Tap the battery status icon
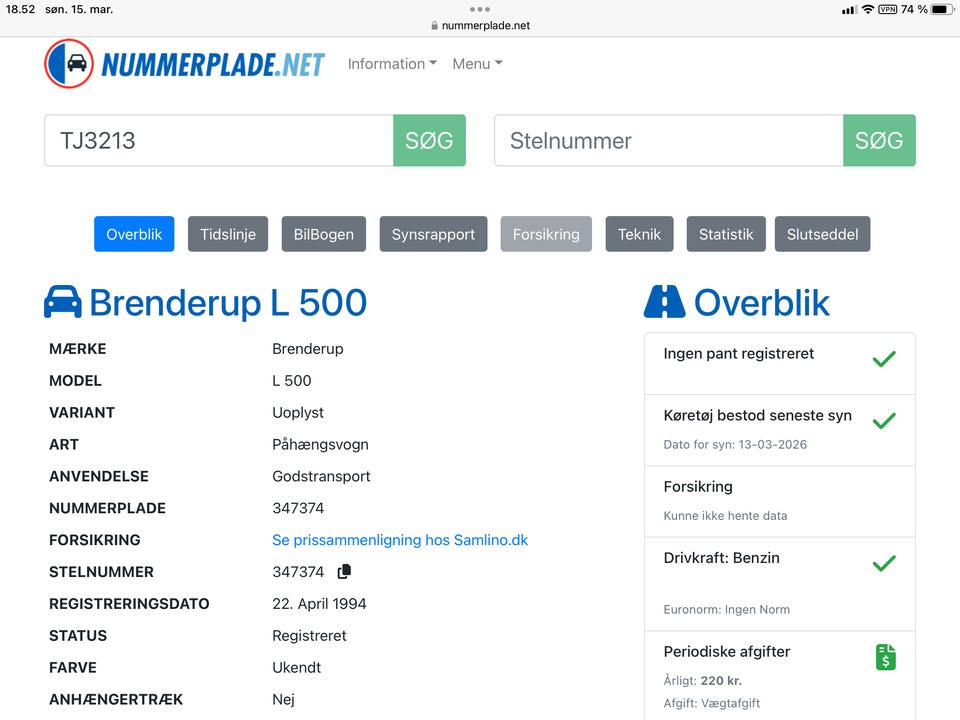The image size is (960, 720). click(x=942, y=9)
